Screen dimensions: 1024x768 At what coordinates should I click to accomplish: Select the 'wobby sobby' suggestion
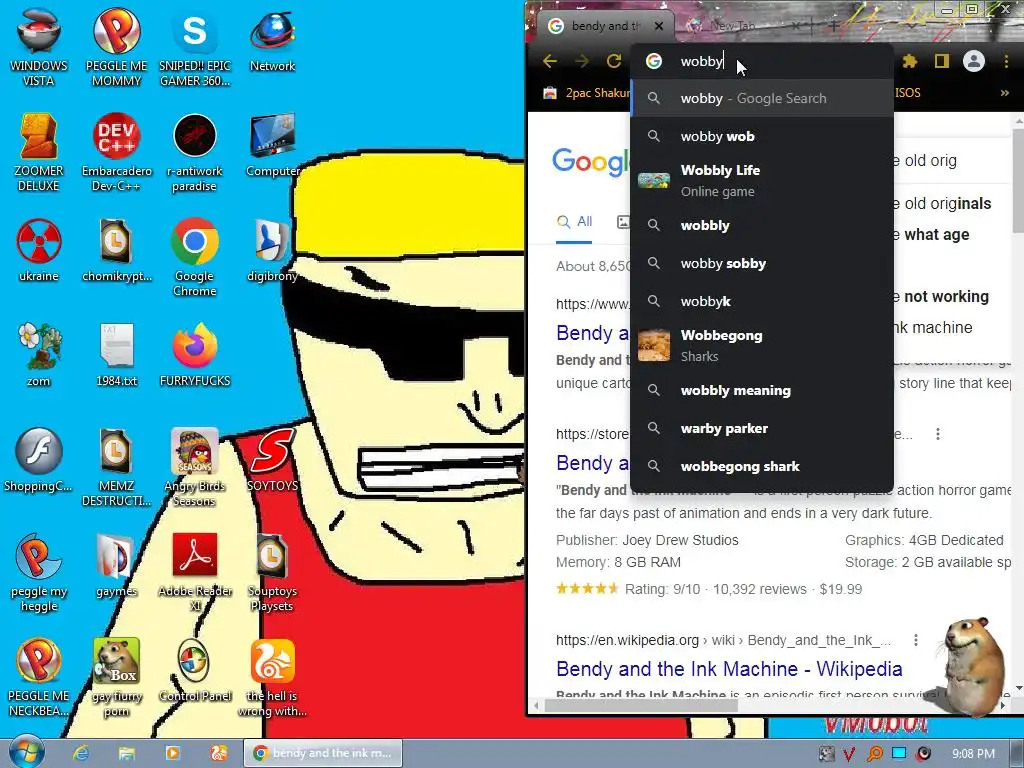coord(762,263)
